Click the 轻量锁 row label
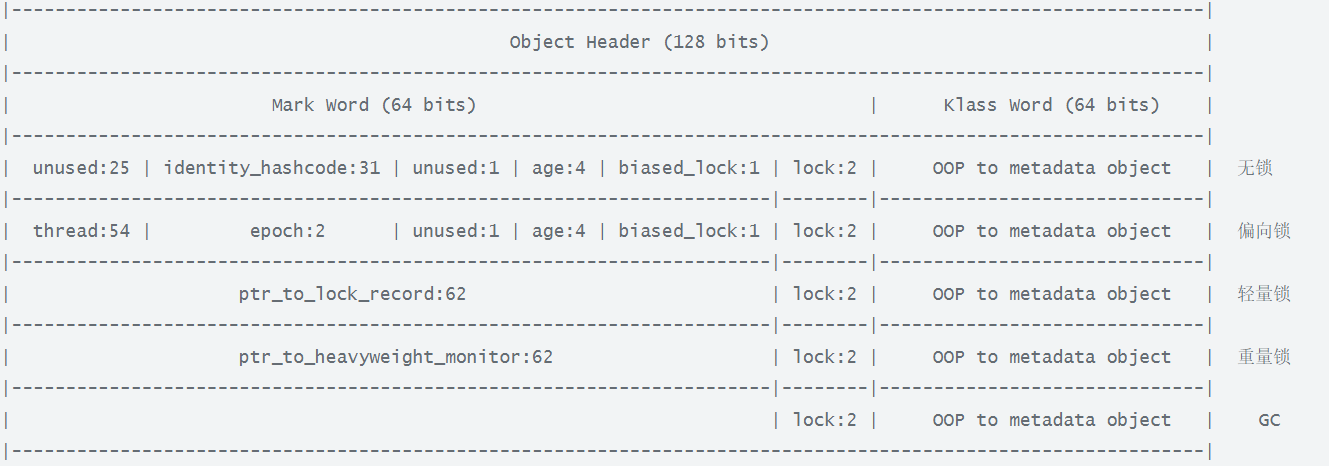Screen dimensions: 1329x466 pyautogui.click(x=1264, y=294)
